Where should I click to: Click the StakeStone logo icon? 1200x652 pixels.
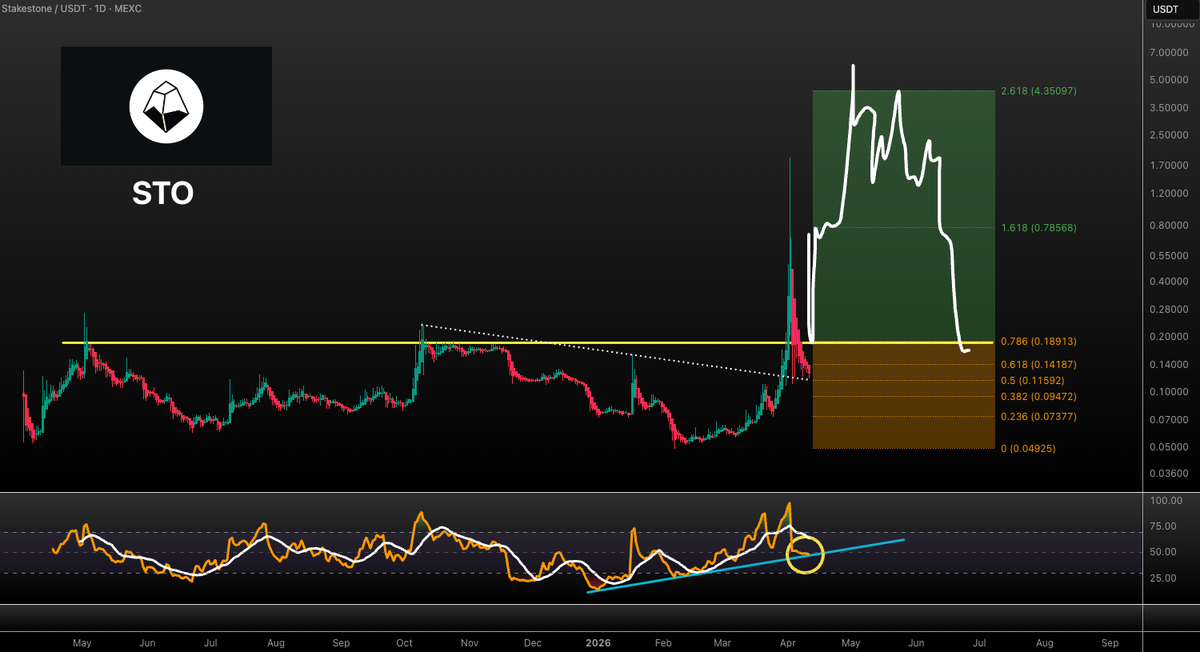166,105
